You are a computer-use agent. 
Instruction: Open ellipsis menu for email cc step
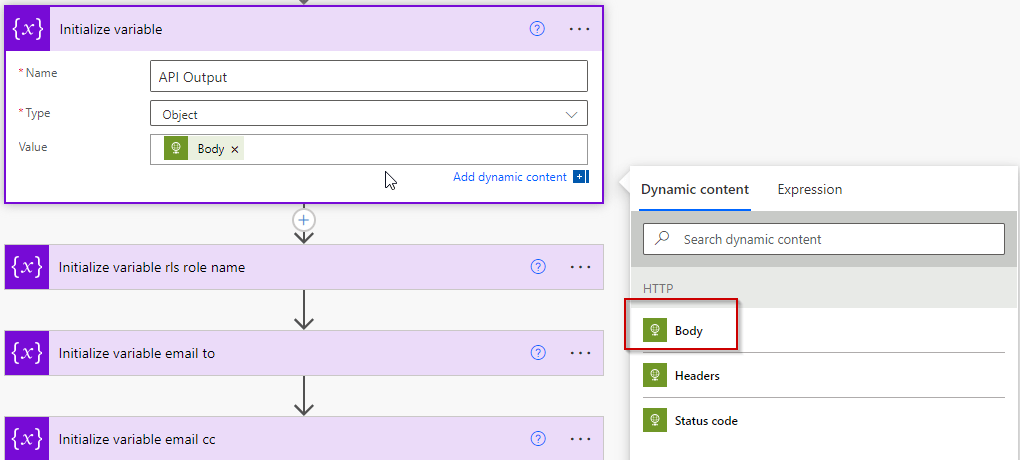pos(580,439)
